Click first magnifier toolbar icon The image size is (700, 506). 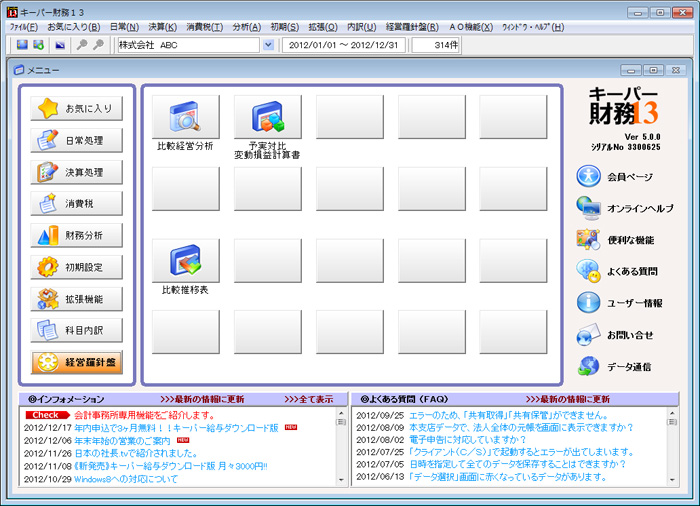coord(82,45)
